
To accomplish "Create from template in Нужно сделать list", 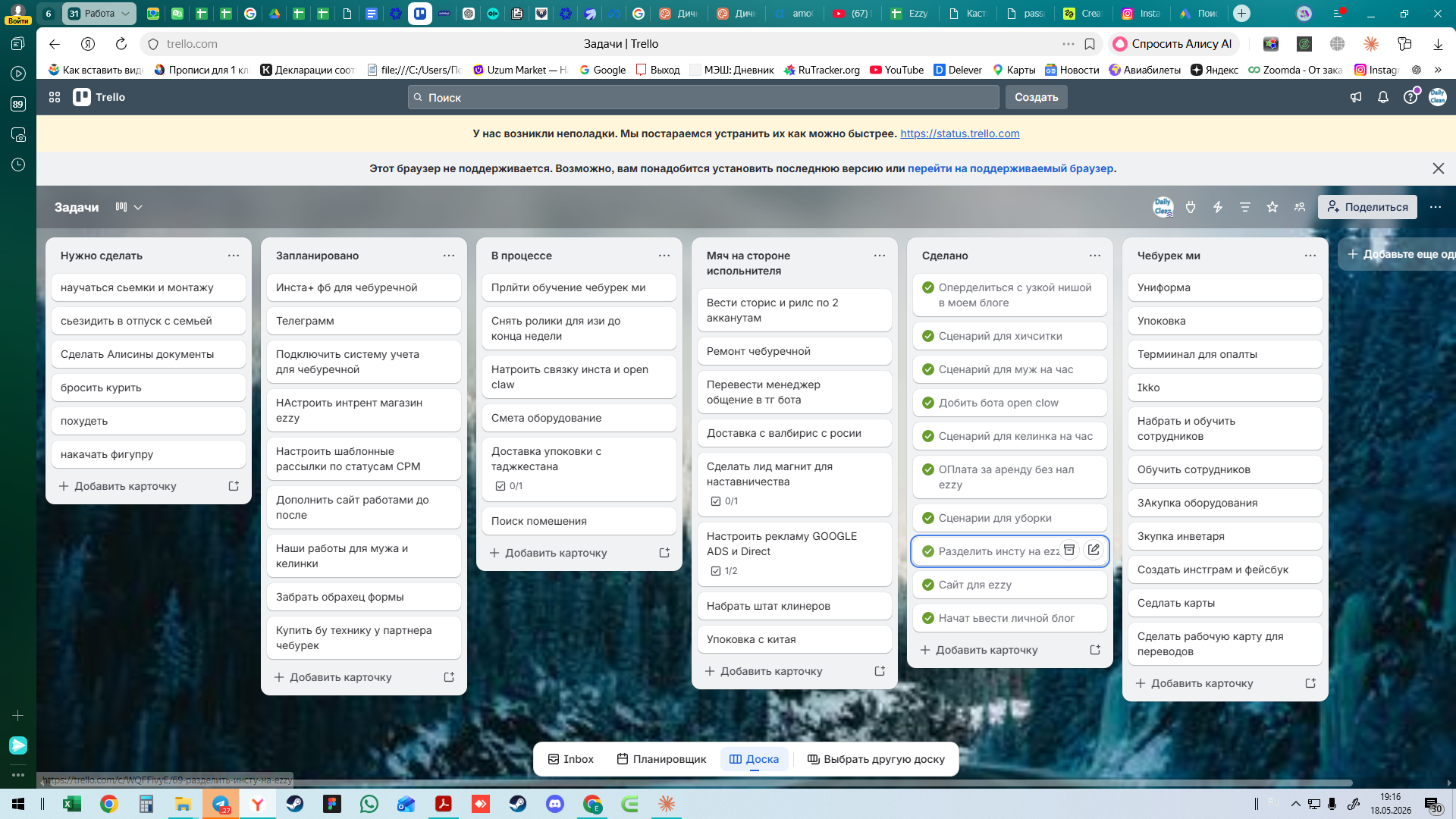I will [x=234, y=486].
